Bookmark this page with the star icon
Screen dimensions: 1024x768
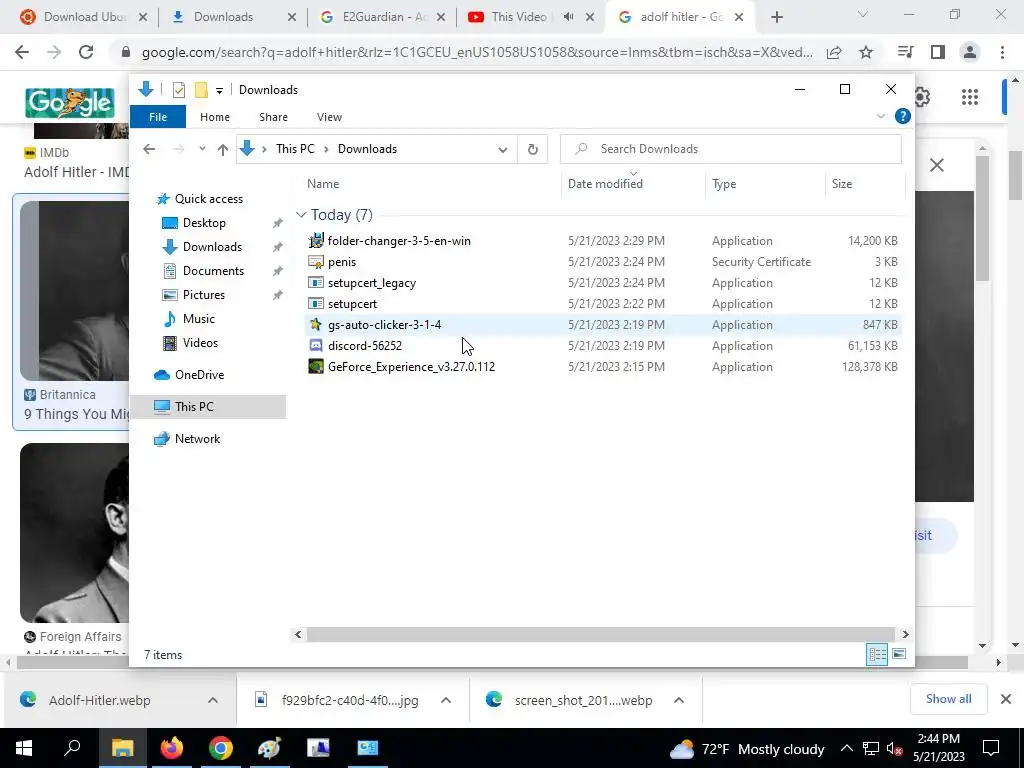(x=866, y=52)
